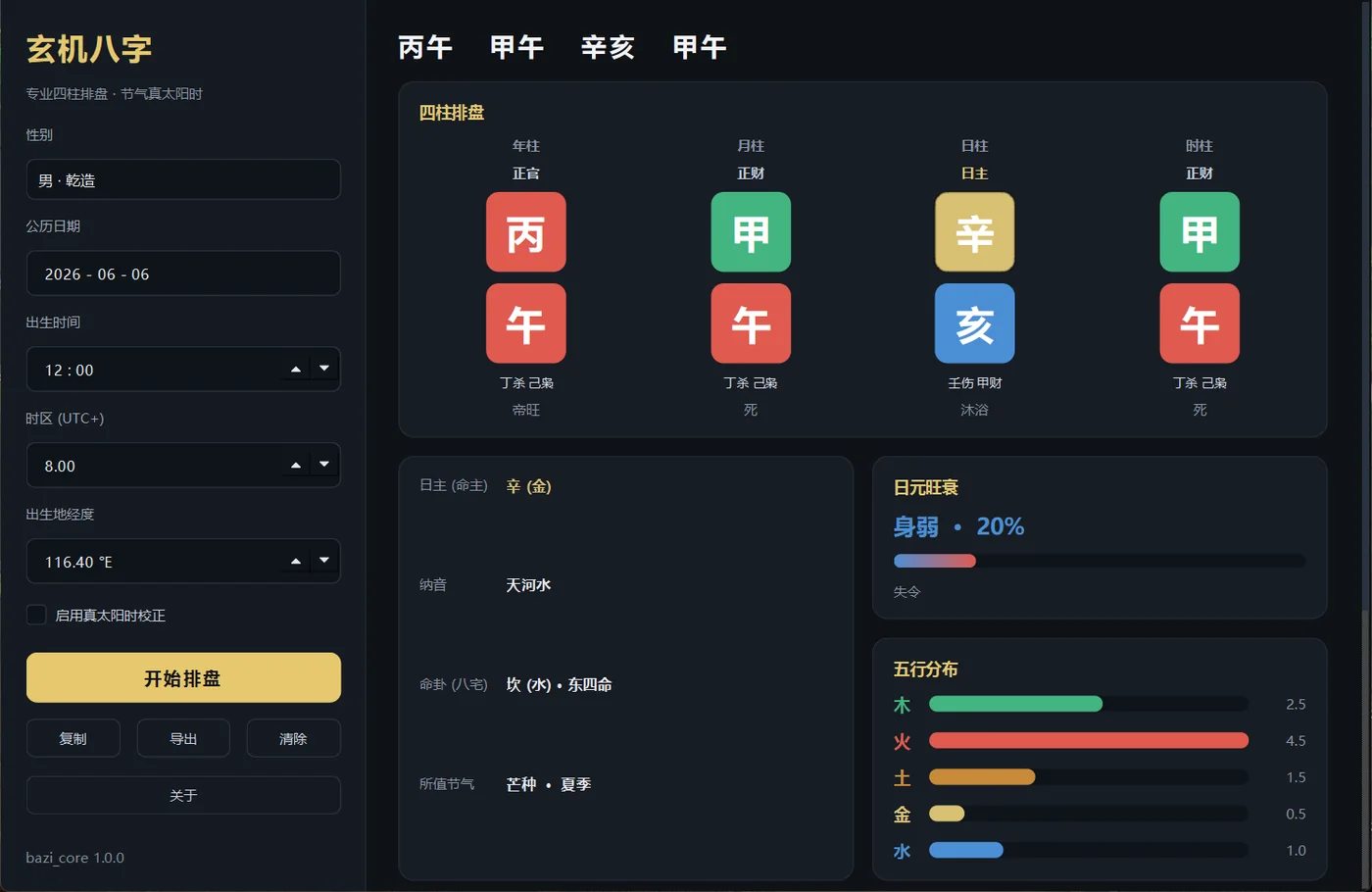Enable 启用真太阳时校正 checkbox
Screen dimensions: 1372x892
coord(36,616)
